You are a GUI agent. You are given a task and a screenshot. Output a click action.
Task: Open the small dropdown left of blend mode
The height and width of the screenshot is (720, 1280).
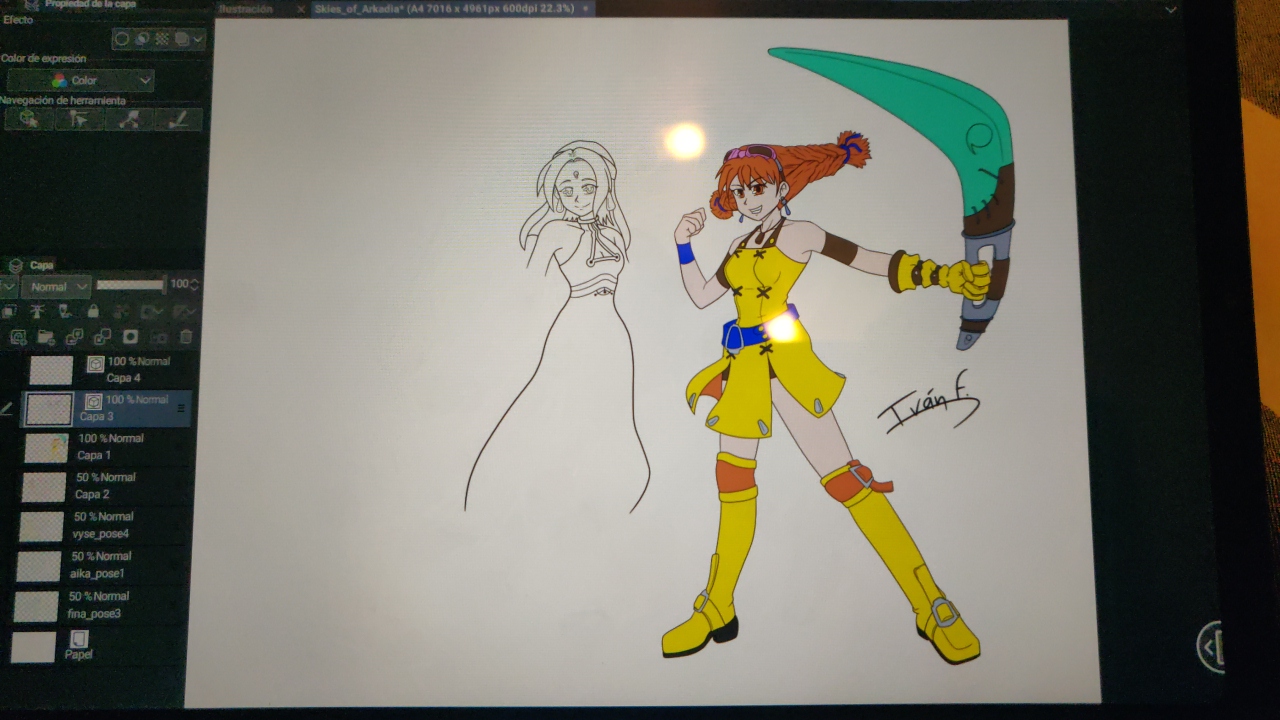(x=8, y=287)
